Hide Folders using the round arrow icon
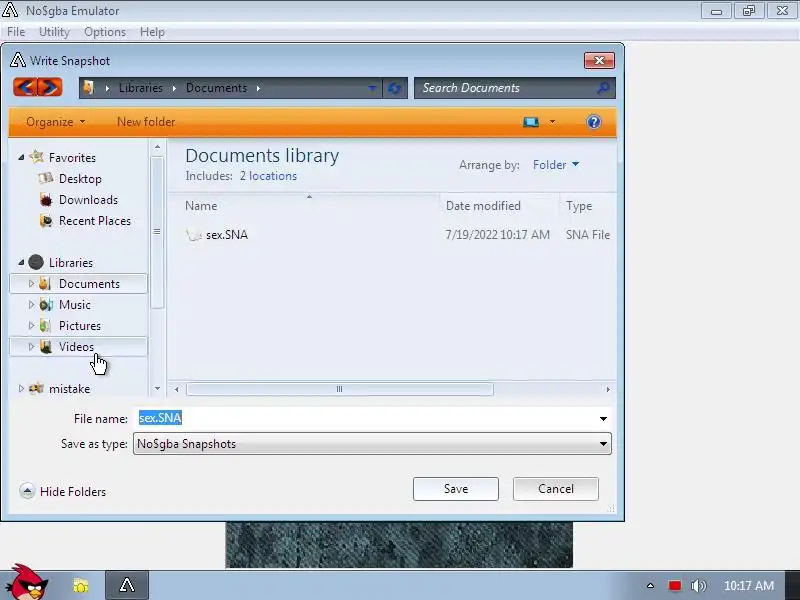The width and height of the screenshot is (800, 600). coord(27,491)
